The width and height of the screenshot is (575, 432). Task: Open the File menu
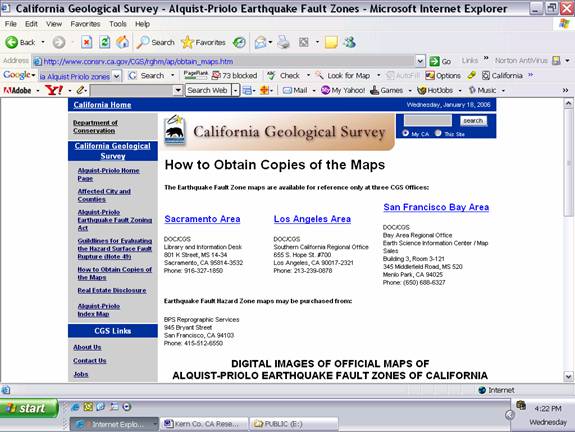11,24
